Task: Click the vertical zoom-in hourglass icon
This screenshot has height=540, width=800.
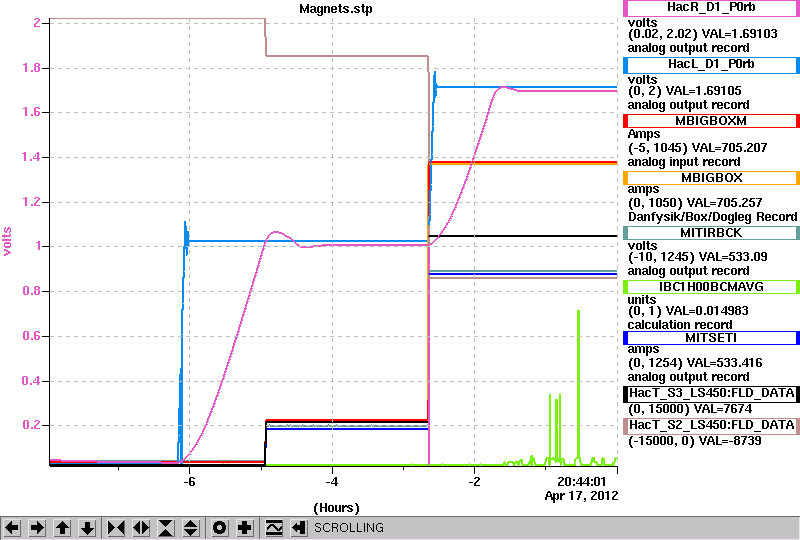Action: click(x=166, y=528)
